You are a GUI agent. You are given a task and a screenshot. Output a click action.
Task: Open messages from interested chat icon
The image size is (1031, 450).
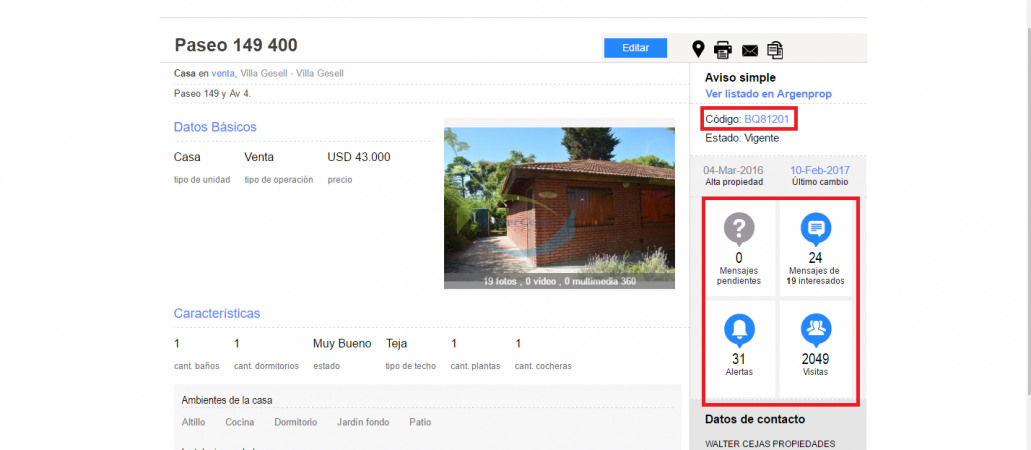815,230
